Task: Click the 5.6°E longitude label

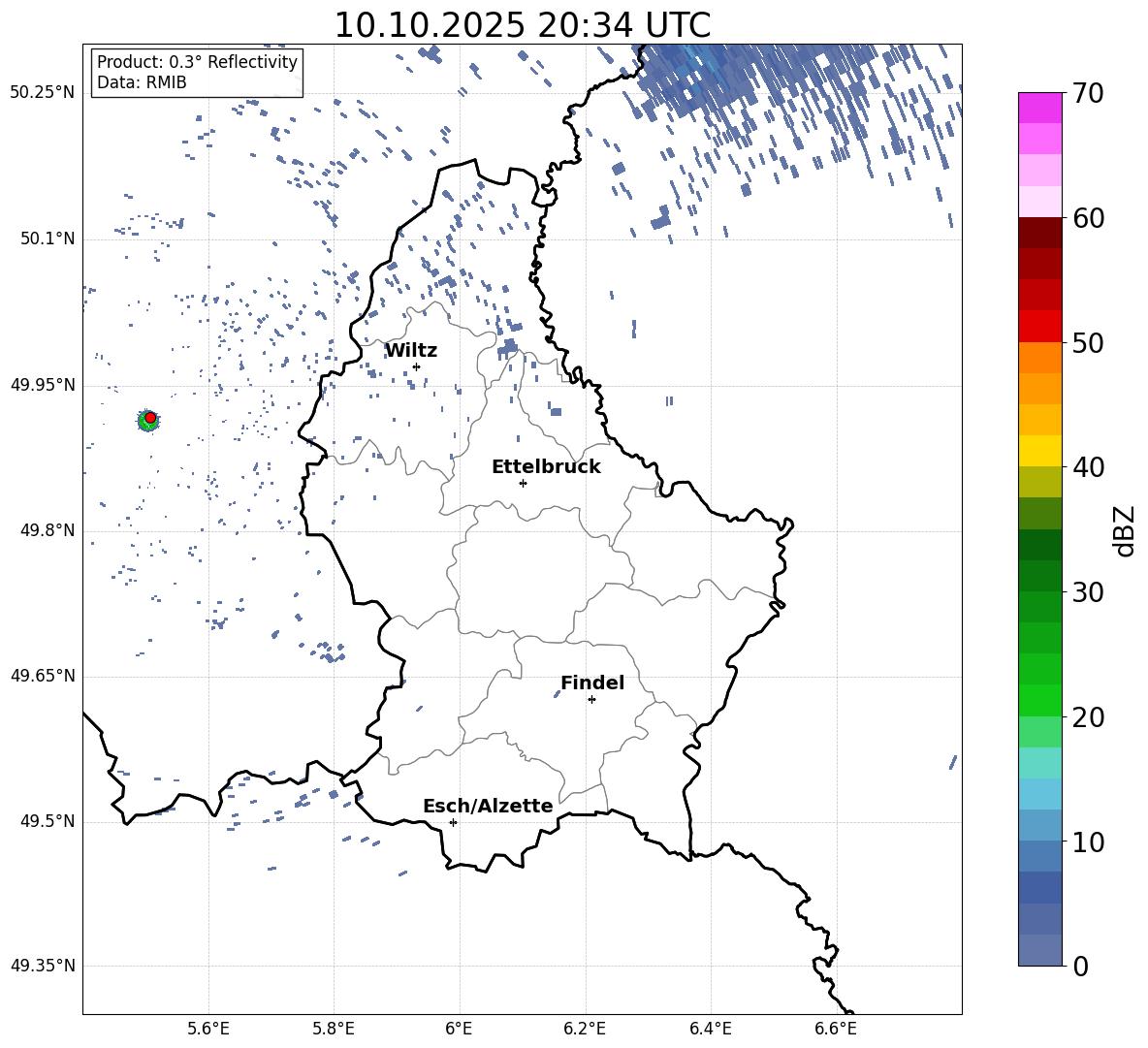Action: 208,1029
